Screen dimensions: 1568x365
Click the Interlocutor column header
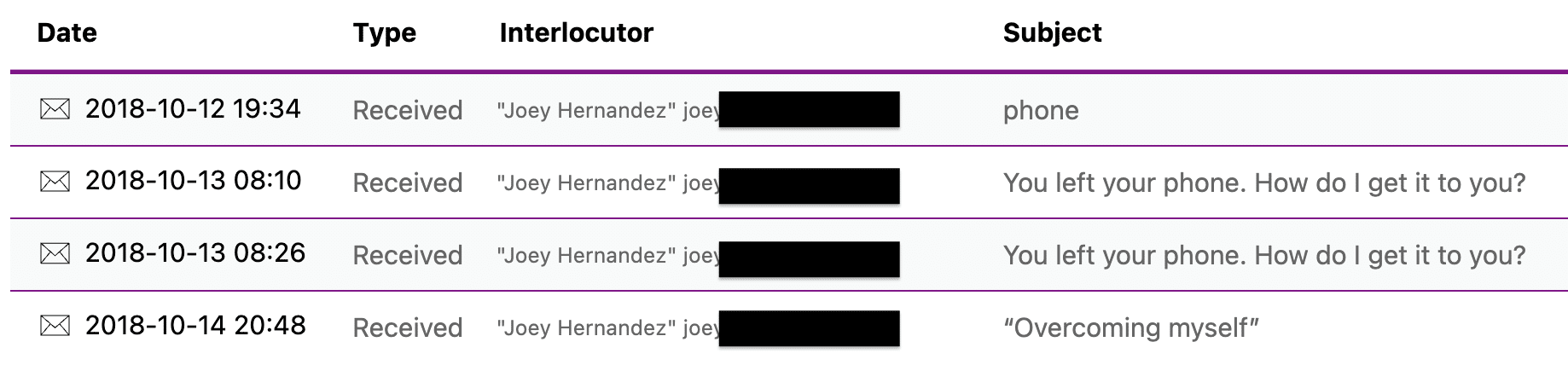pyautogui.click(x=576, y=32)
